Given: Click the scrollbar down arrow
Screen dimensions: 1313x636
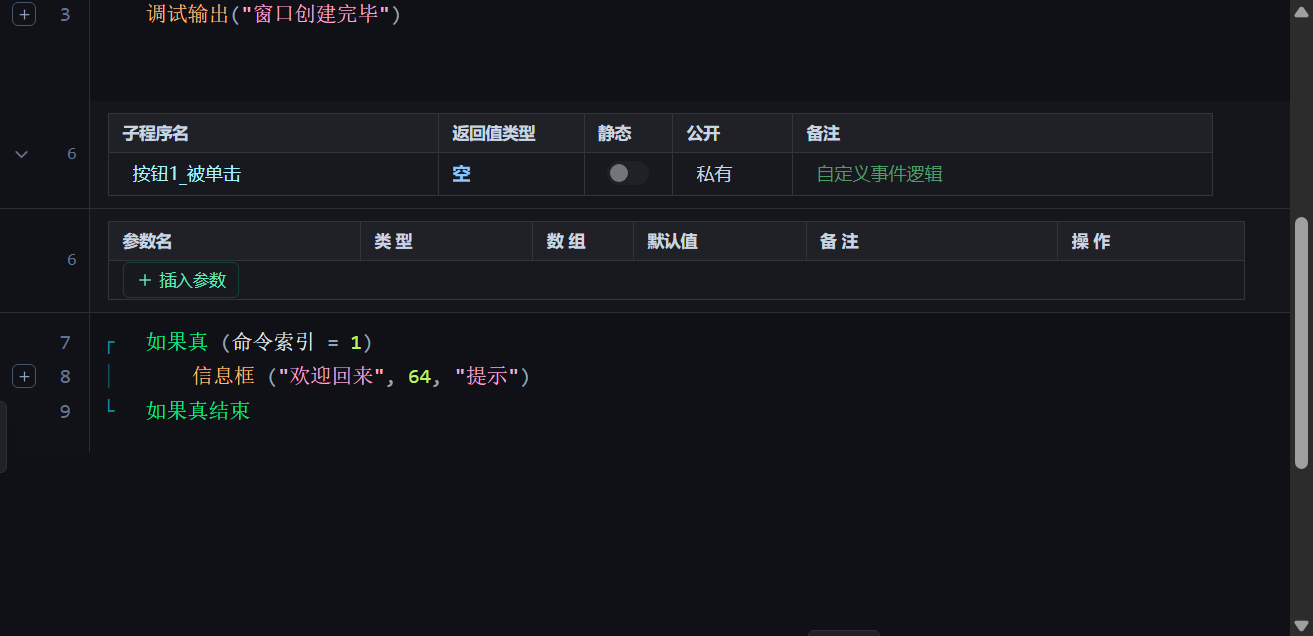Looking at the screenshot, I should point(1301,626).
